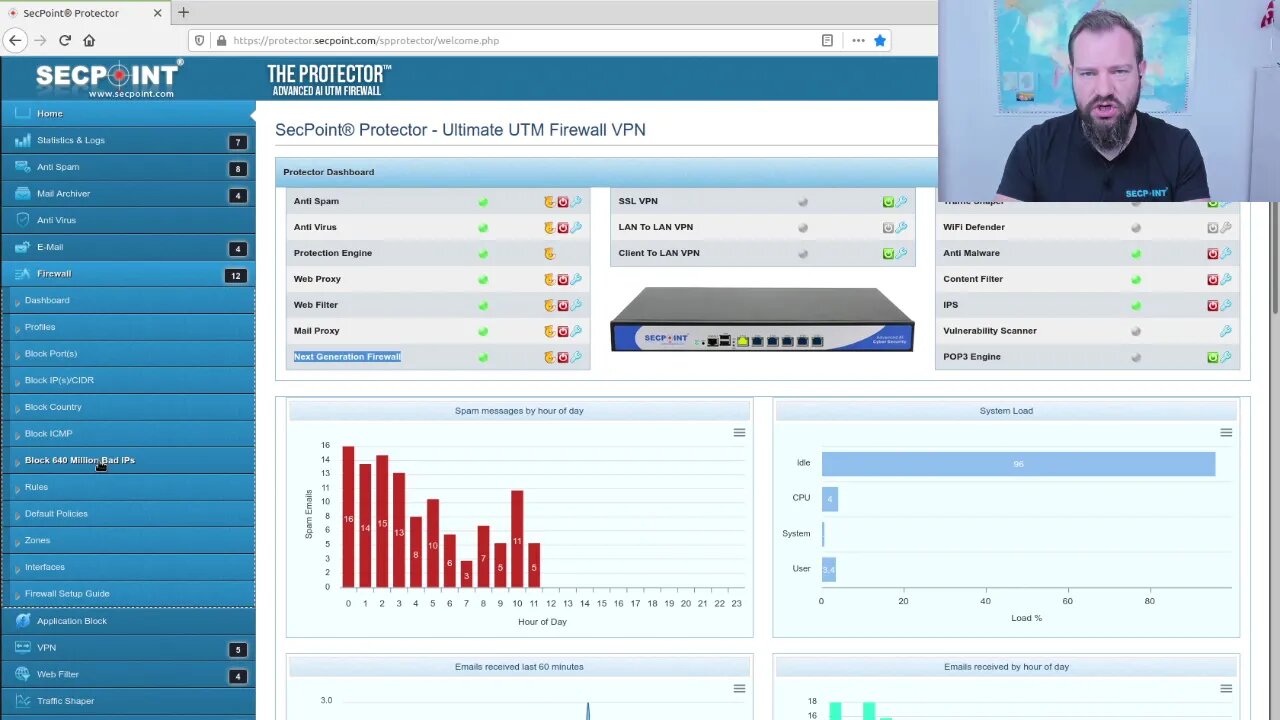Viewport: 1280px width, 720px height.
Task: Open Web Proxy wrench settings icon
Action: click(576, 279)
